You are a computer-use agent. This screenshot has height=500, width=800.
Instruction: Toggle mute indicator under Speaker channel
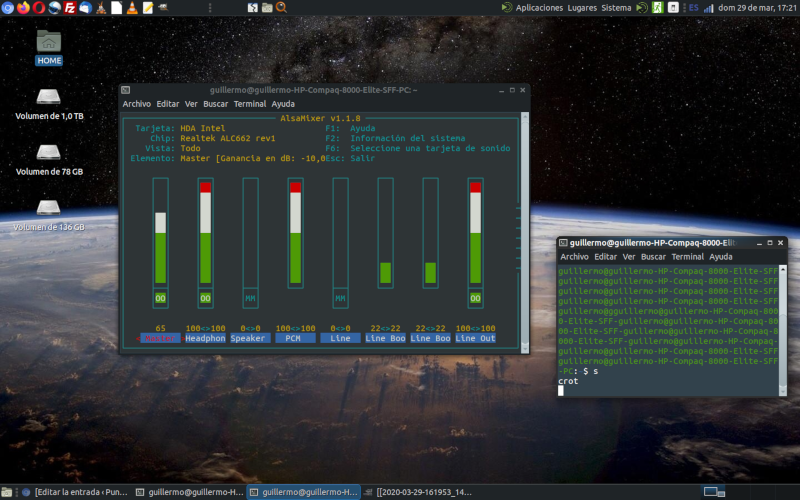click(250, 298)
